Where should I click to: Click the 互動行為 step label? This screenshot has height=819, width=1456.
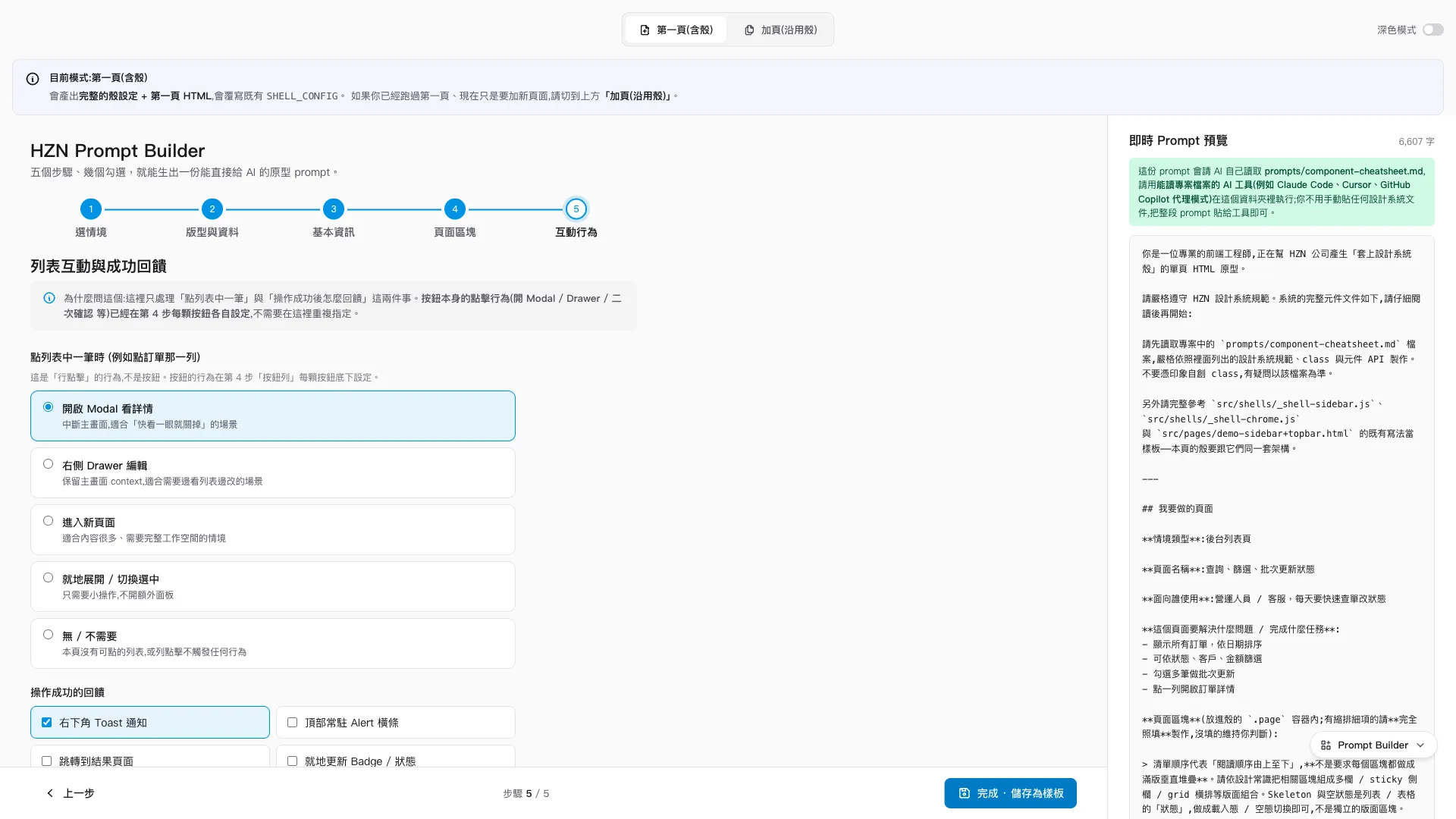click(x=576, y=232)
